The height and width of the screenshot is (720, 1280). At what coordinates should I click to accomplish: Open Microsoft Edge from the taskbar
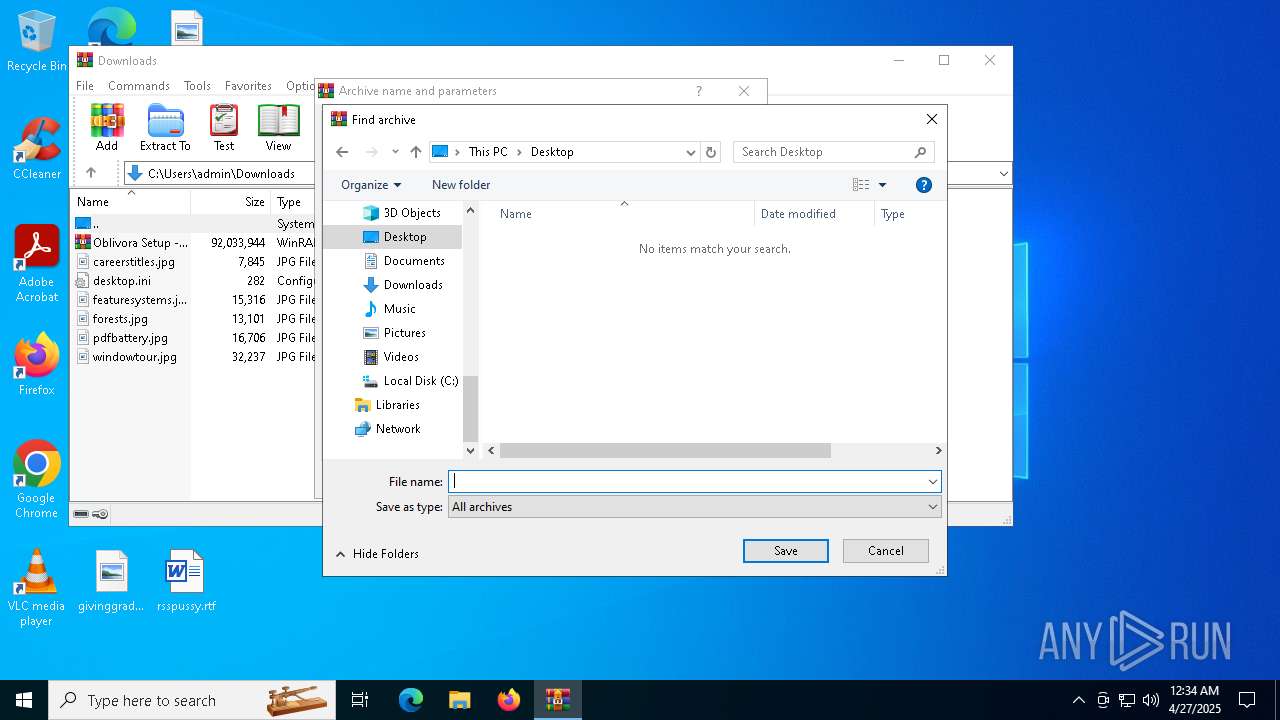coord(411,700)
